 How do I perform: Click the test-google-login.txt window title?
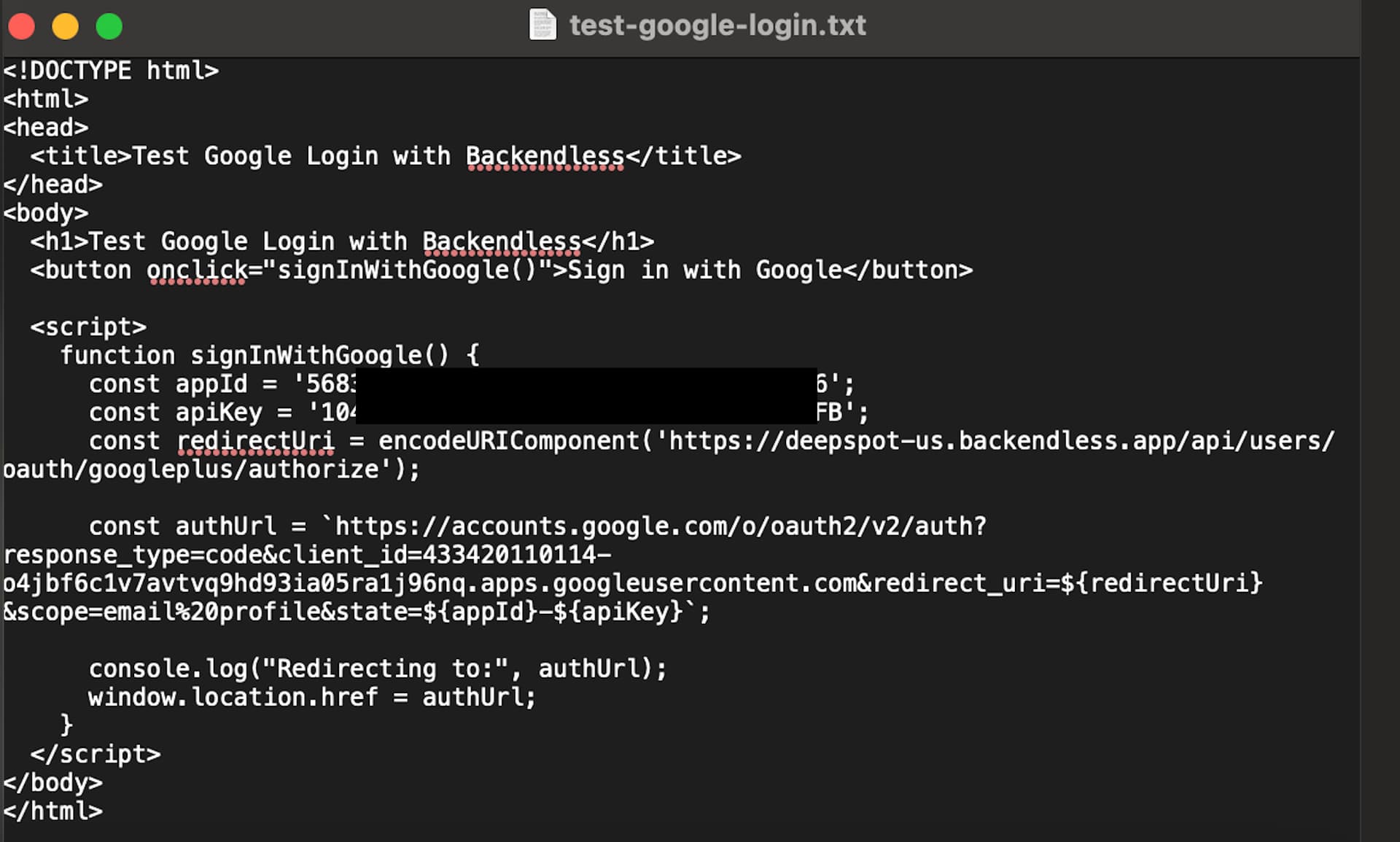[x=717, y=26]
